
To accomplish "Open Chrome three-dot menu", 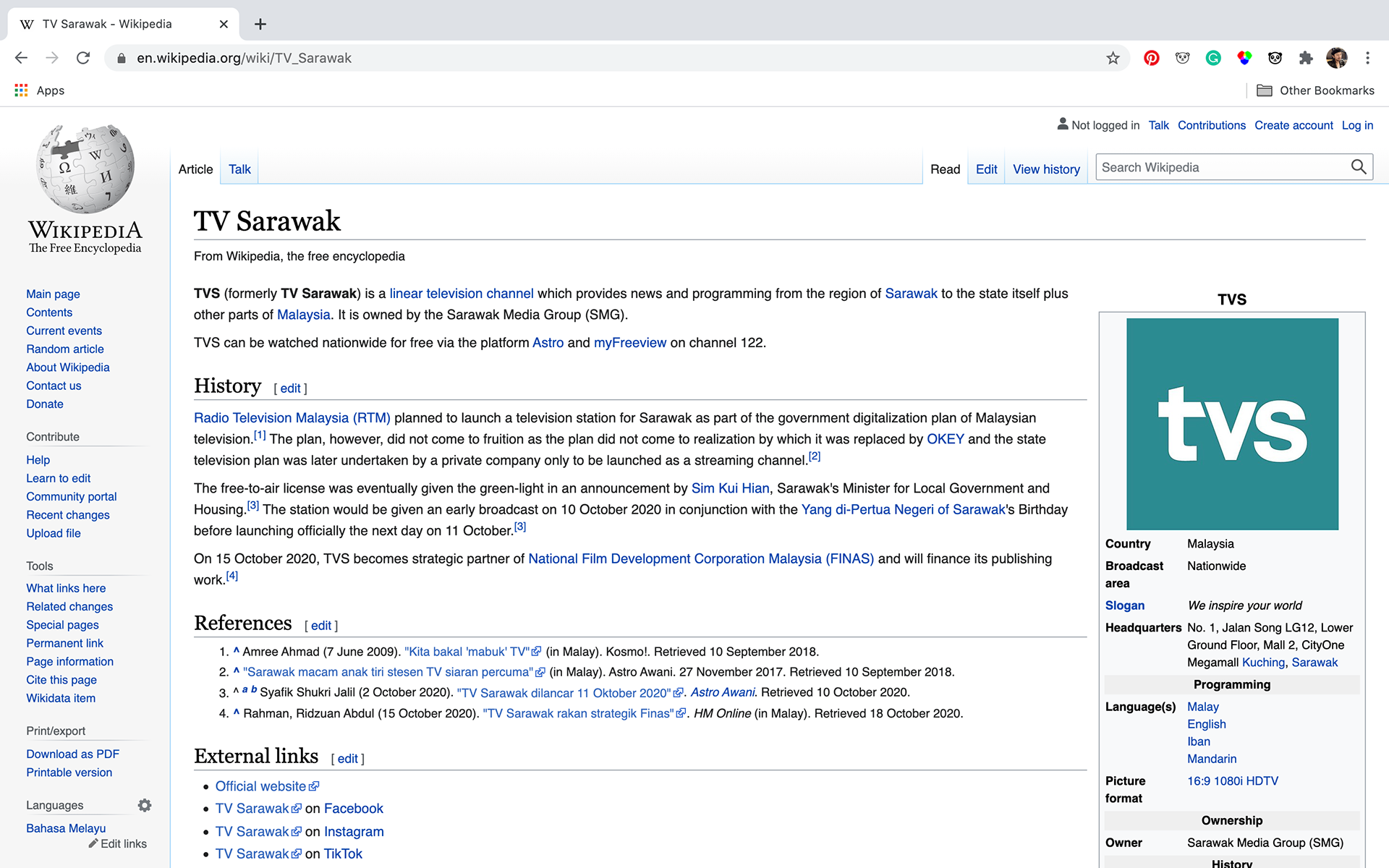I will click(x=1367, y=58).
